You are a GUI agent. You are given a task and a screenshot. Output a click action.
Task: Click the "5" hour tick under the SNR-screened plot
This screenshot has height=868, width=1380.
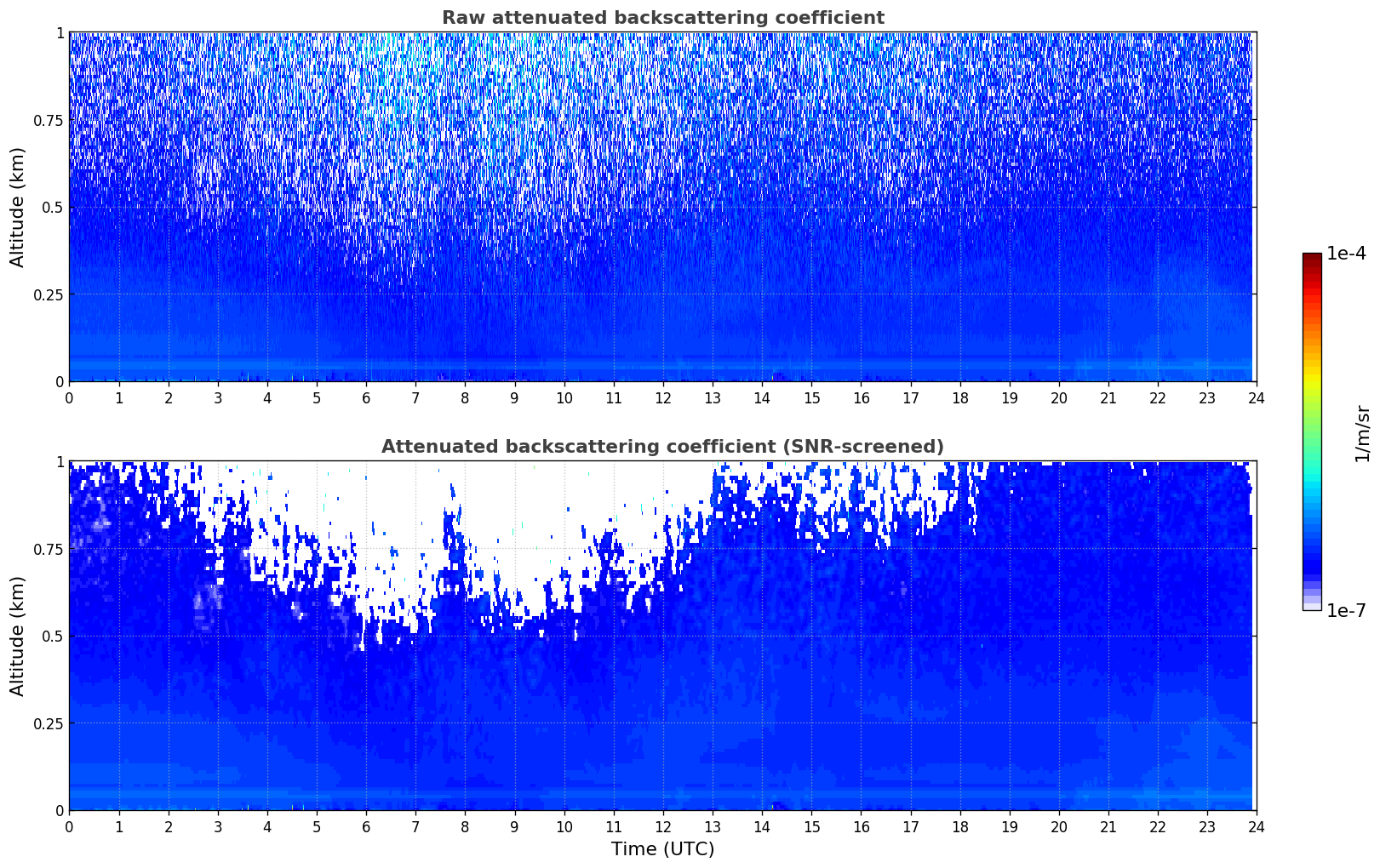coord(317,826)
